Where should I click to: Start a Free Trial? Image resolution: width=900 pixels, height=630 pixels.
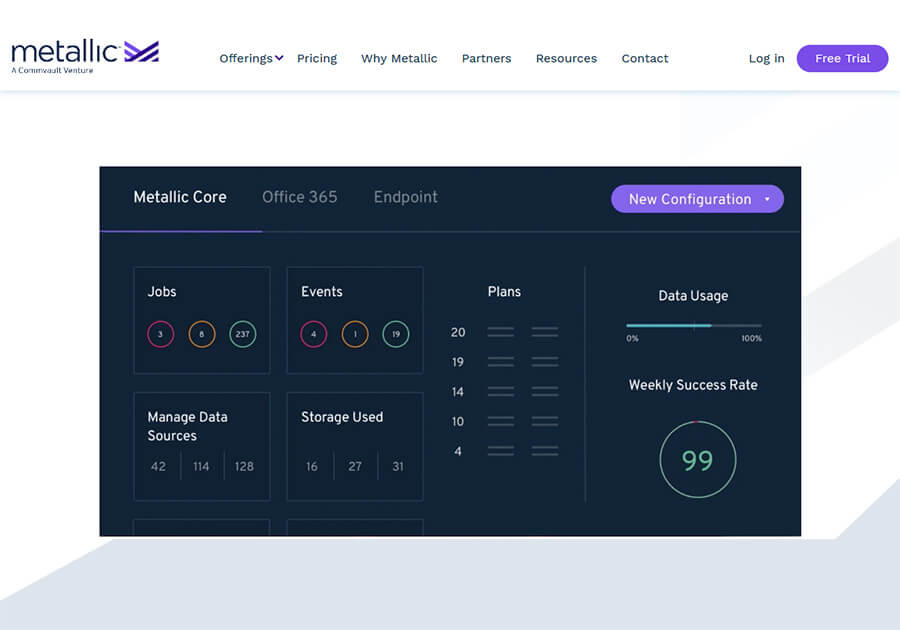point(842,58)
